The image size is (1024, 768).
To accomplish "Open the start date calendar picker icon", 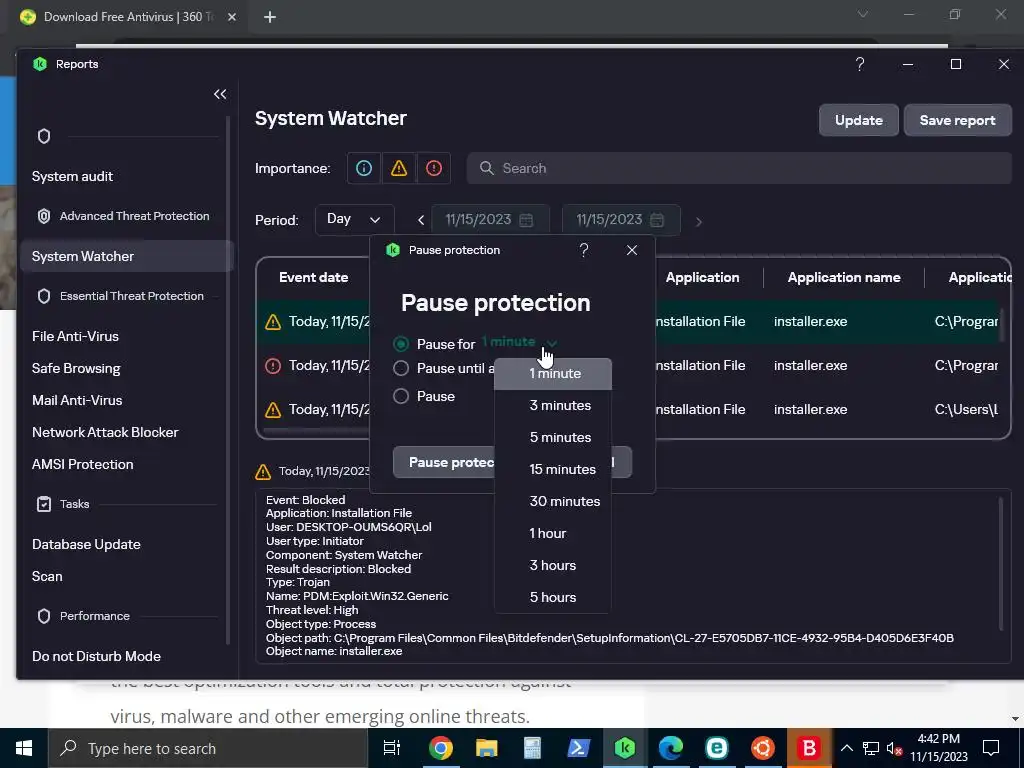I will point(526,220).
